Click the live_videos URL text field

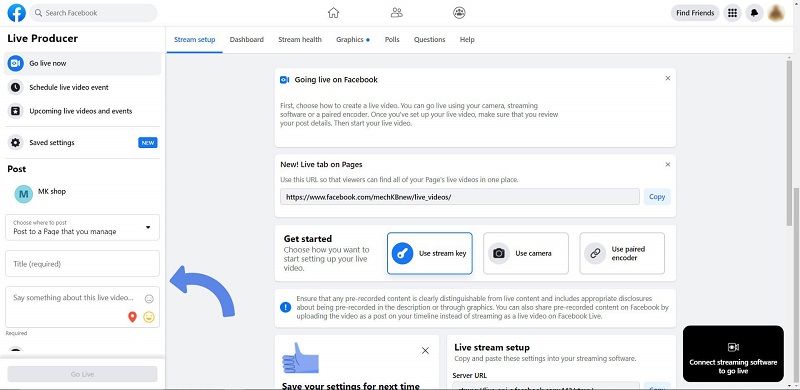(x=460, y=197)
